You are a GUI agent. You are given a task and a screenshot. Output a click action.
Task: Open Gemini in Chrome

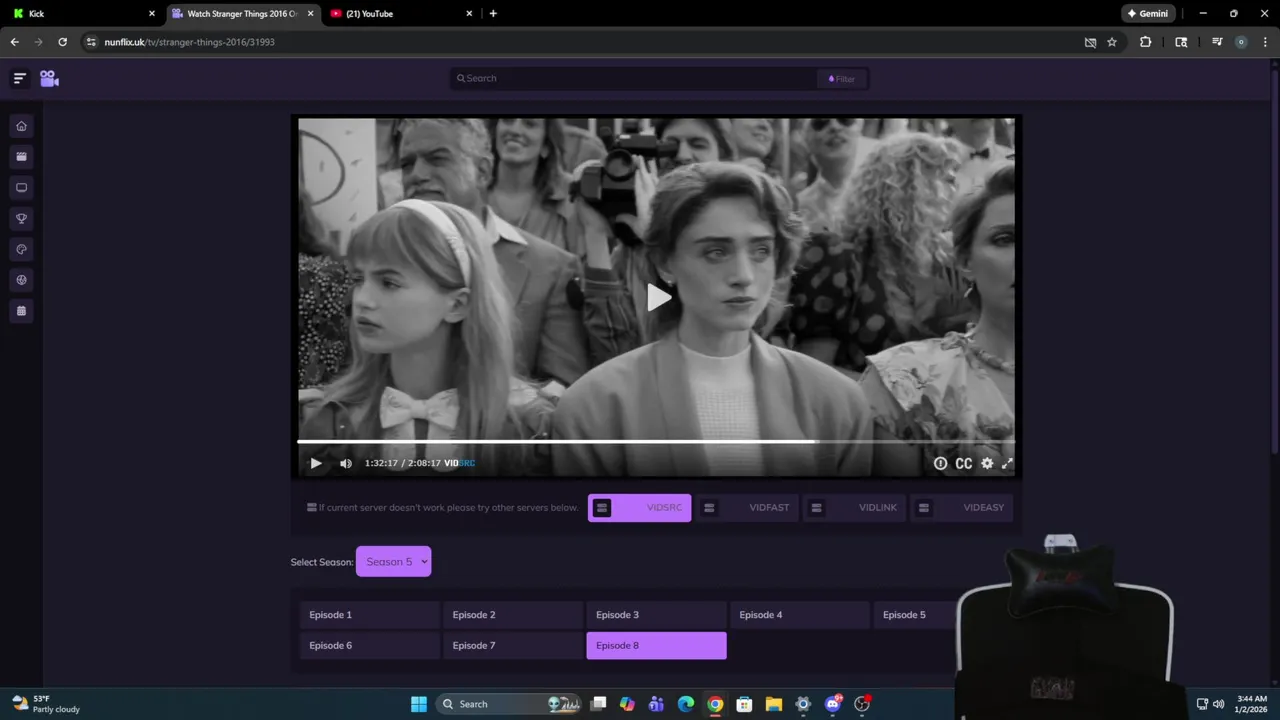pyautogui.click(x=1147, y=14)
